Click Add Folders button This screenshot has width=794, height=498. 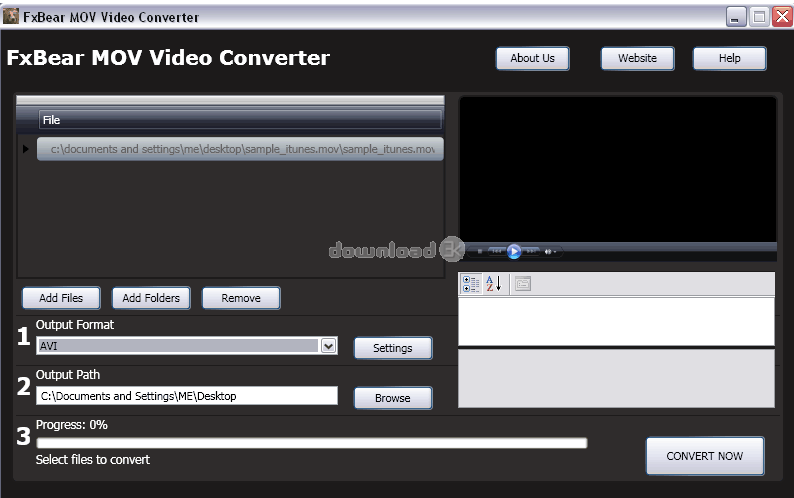[151, 298]
